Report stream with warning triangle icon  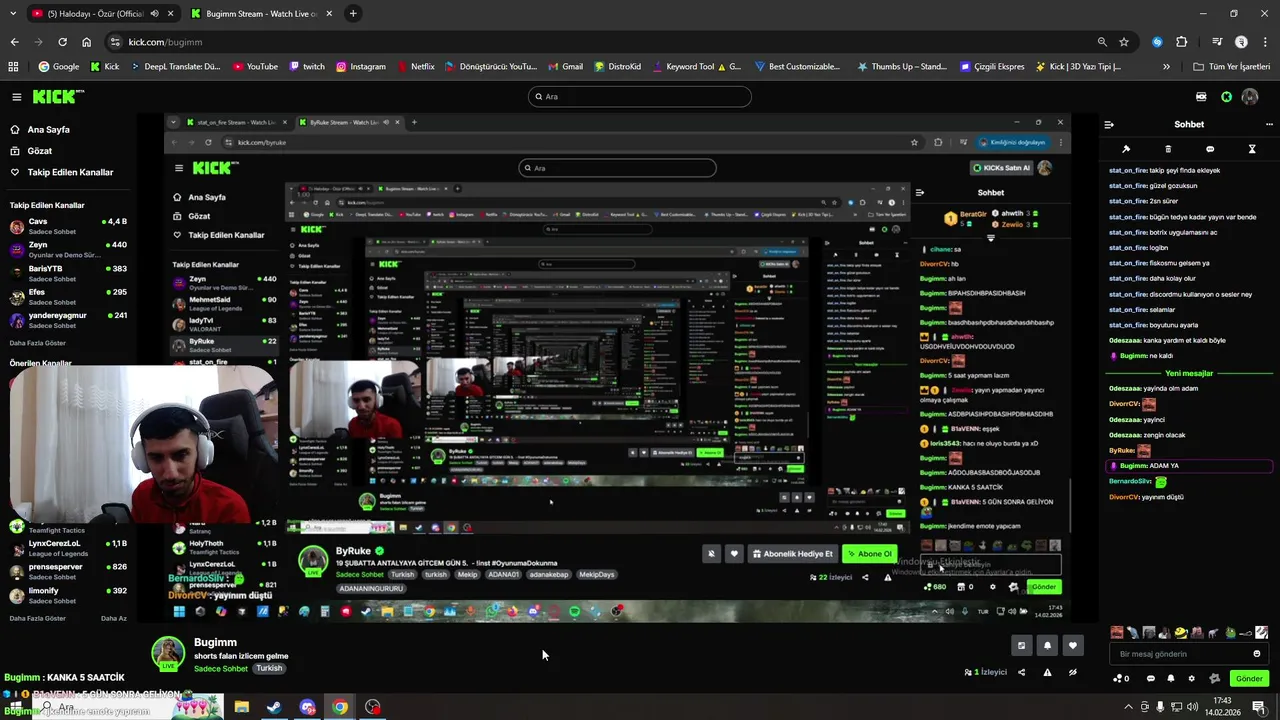1047,672
